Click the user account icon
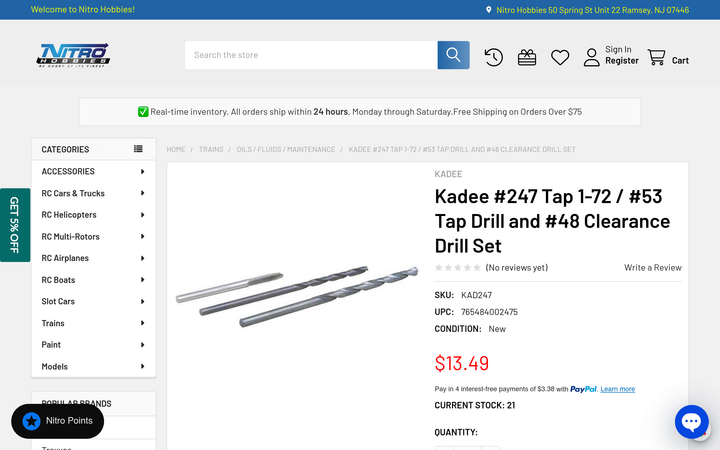The width and height of the screenshot is (720, 450). point(591,57)
